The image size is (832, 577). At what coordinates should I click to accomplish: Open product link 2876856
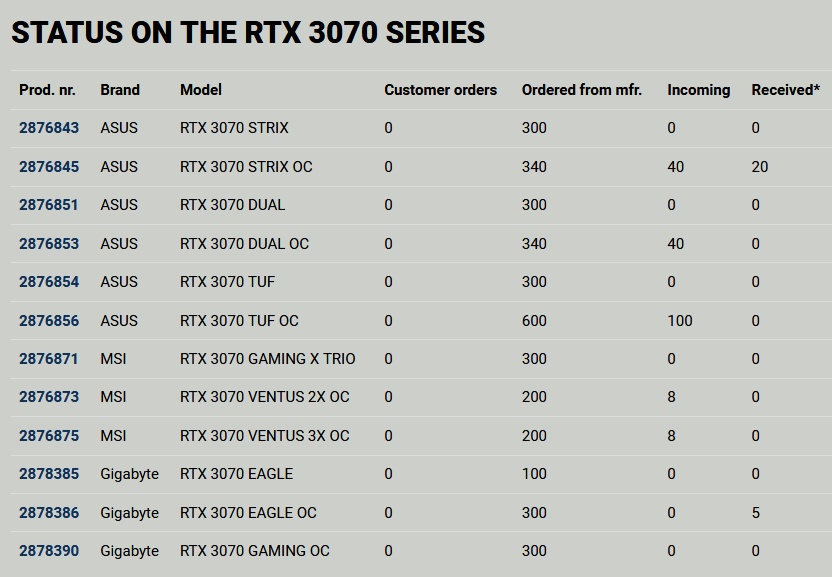pyautogui.click(x=49, y=321)
